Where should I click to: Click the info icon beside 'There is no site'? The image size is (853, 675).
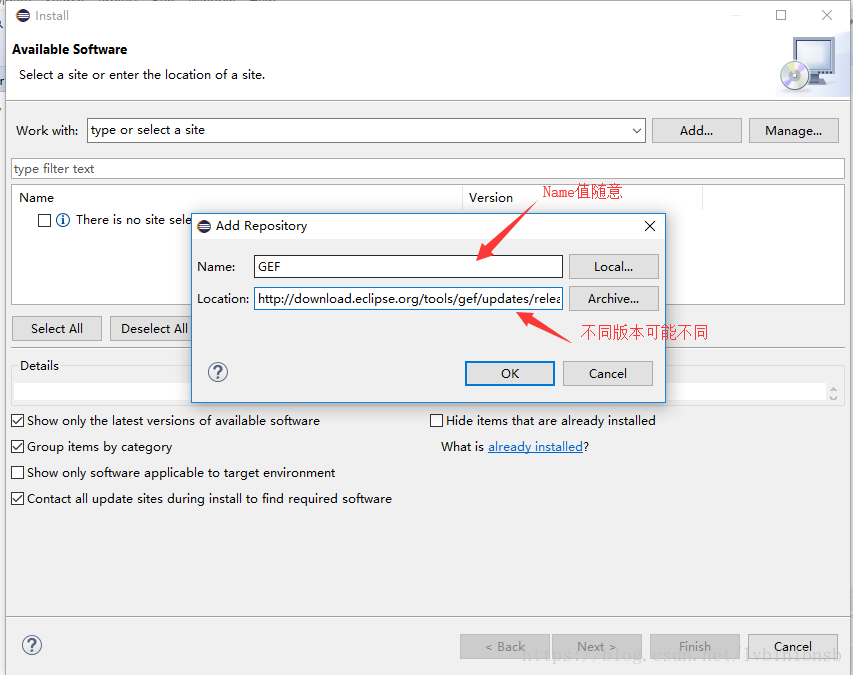[x=63, y=220]
